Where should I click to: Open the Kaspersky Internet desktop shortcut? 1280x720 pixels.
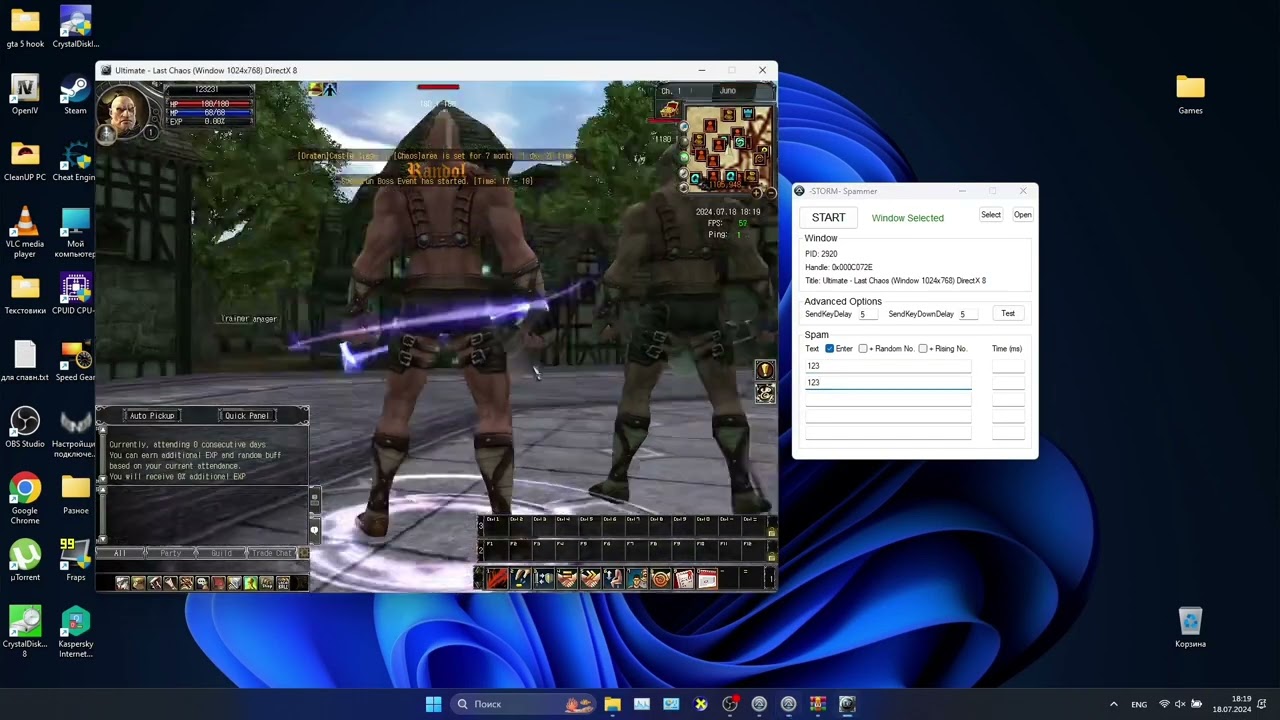75,633
